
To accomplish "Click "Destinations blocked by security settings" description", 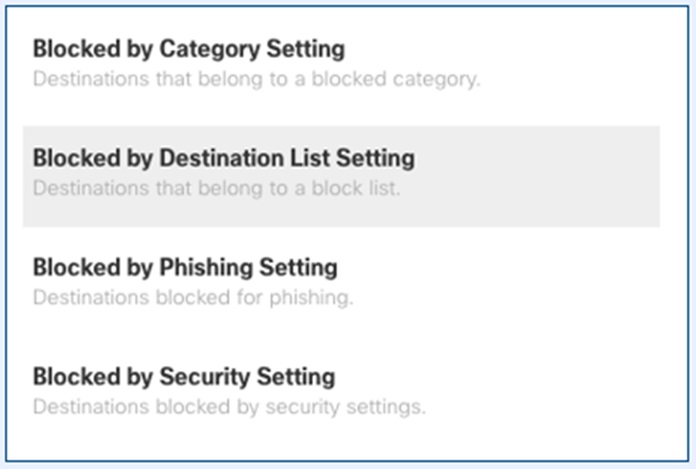I will (x=229, y=407).
